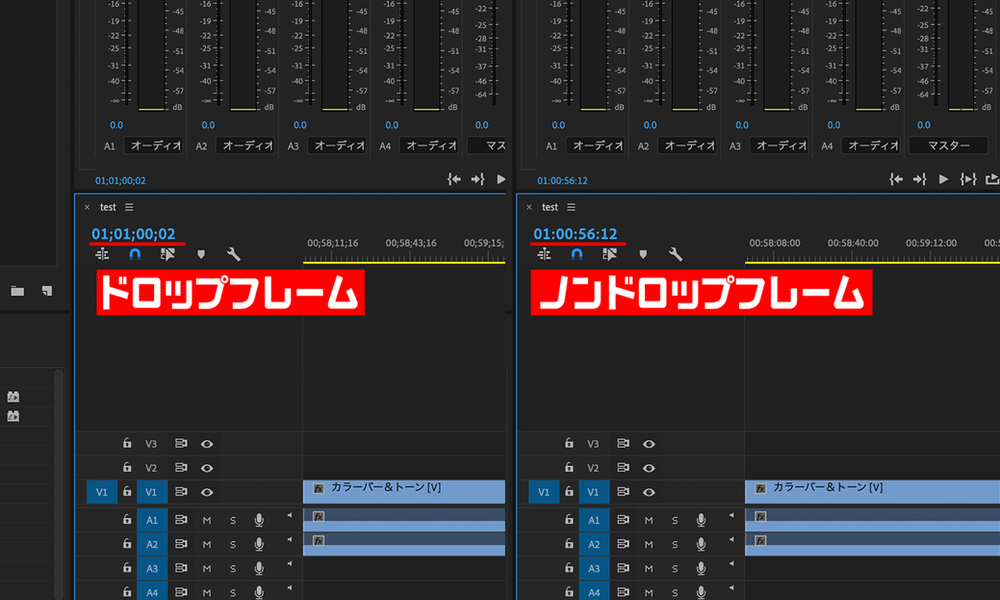Image resolution: width=1000 pixels, height=600 pixels.
Task: Click the A1 track targeting button
Action: tap(152, 520)
